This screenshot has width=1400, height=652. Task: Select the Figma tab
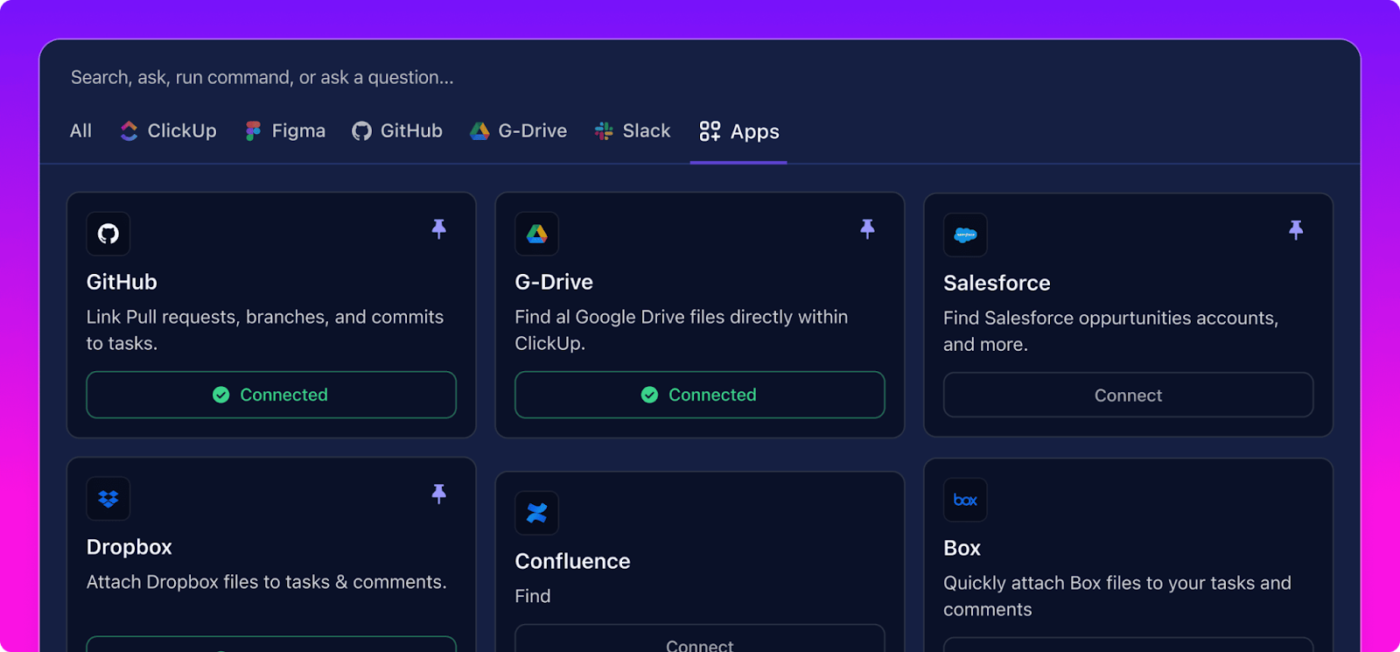(x=285, y=131)
